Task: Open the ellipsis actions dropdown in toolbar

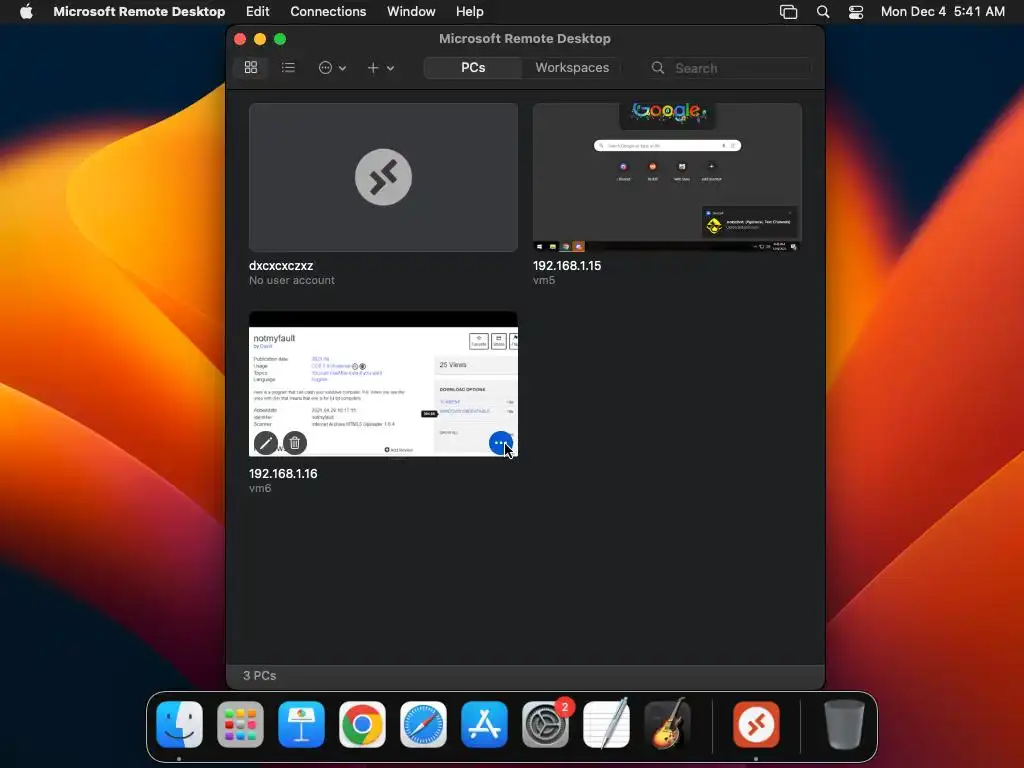Action: click(332, 67)
